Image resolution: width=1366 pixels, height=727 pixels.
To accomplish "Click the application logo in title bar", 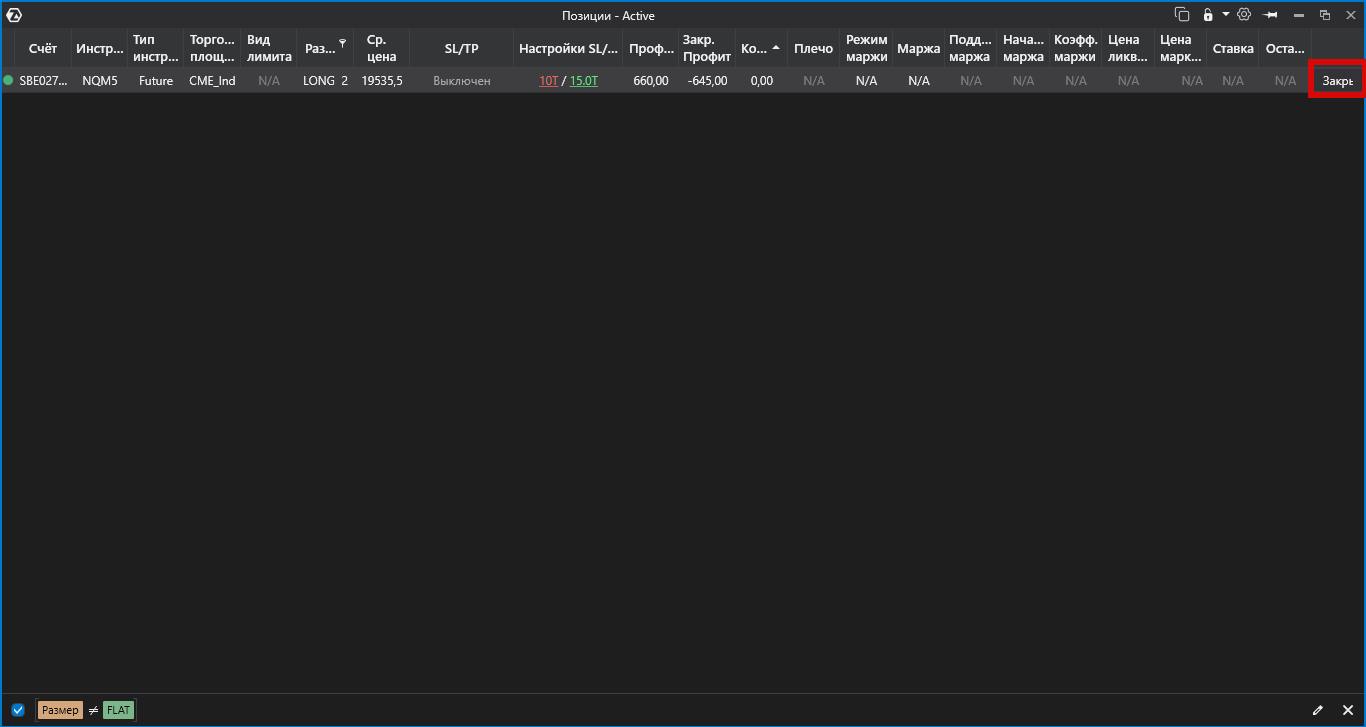I will tap(14, 15).
